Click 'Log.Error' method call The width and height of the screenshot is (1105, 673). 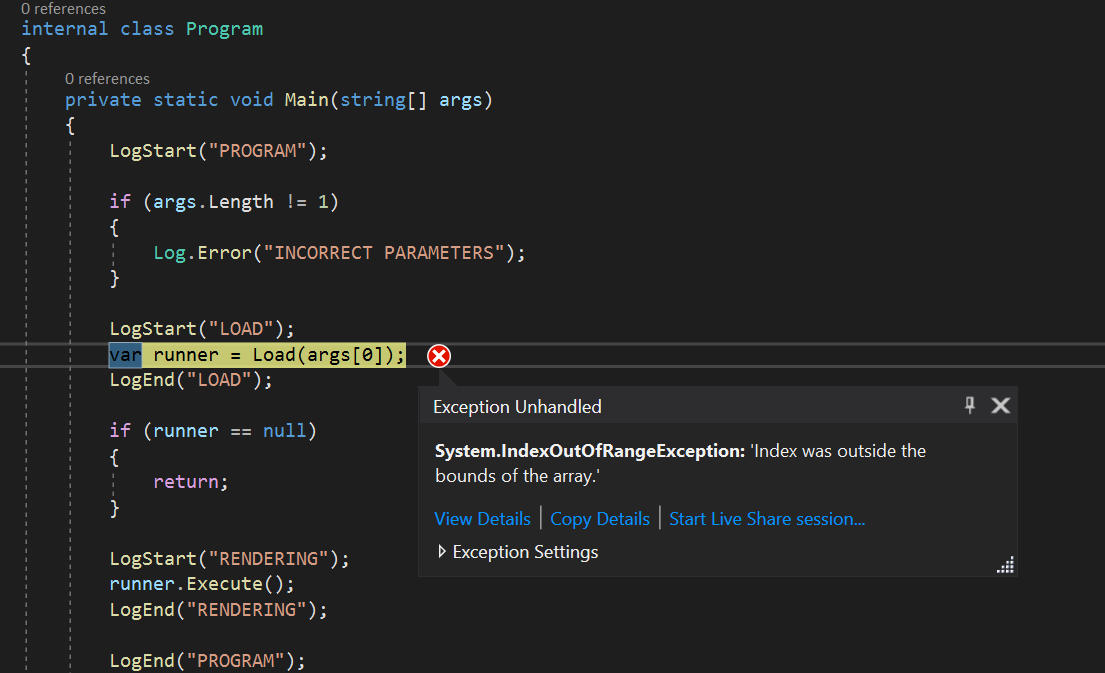tap(202, 253)
